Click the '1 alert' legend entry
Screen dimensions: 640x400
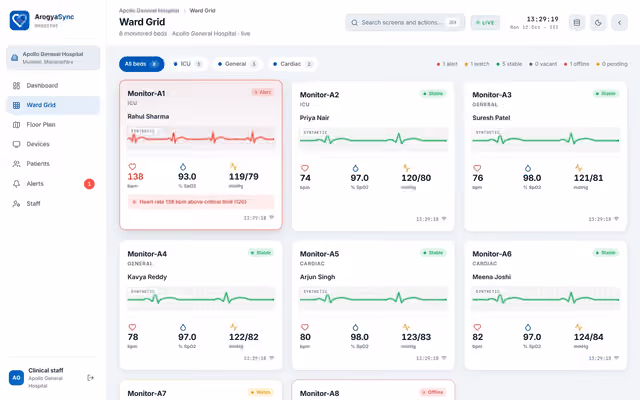pyautogui.click(x=447, y=64)
